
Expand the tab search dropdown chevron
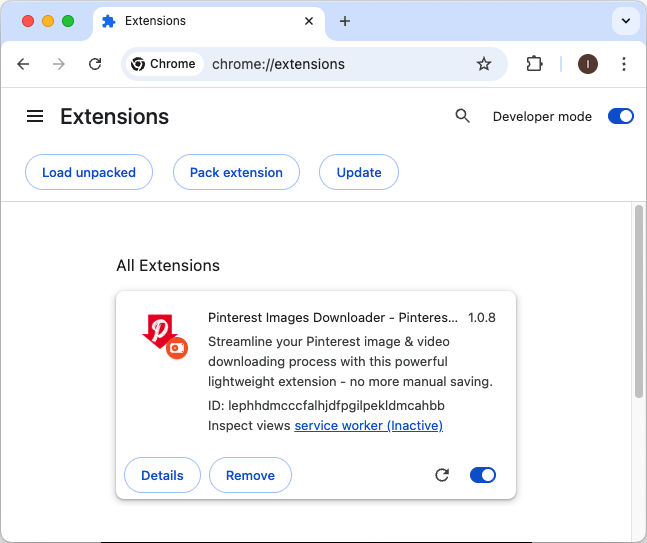coord(626,21)
